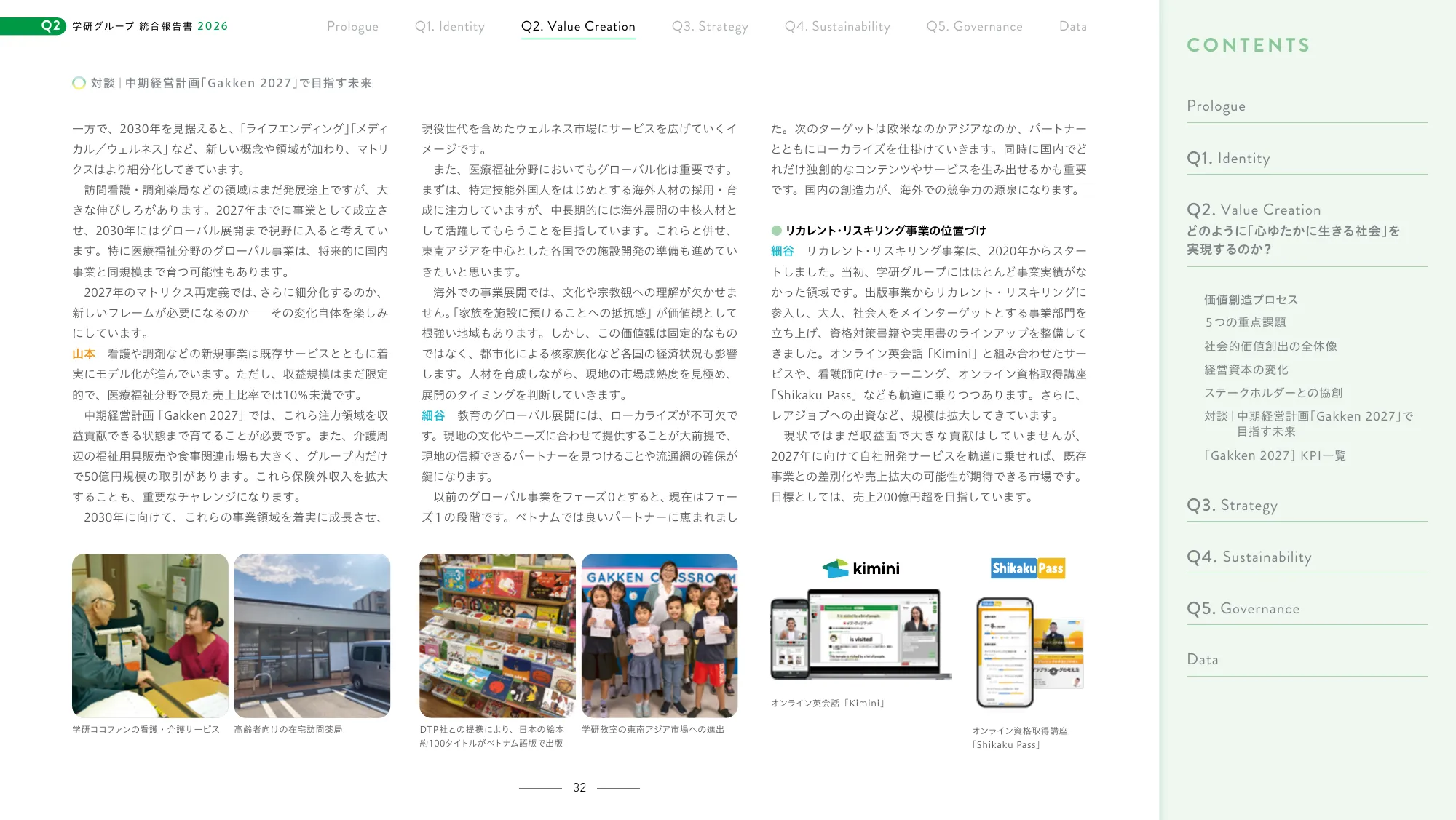The height and width of the screenshot is (820, 1456).
Task: Open Prologue in CONTENTS sidebar
Action: 1216,106
